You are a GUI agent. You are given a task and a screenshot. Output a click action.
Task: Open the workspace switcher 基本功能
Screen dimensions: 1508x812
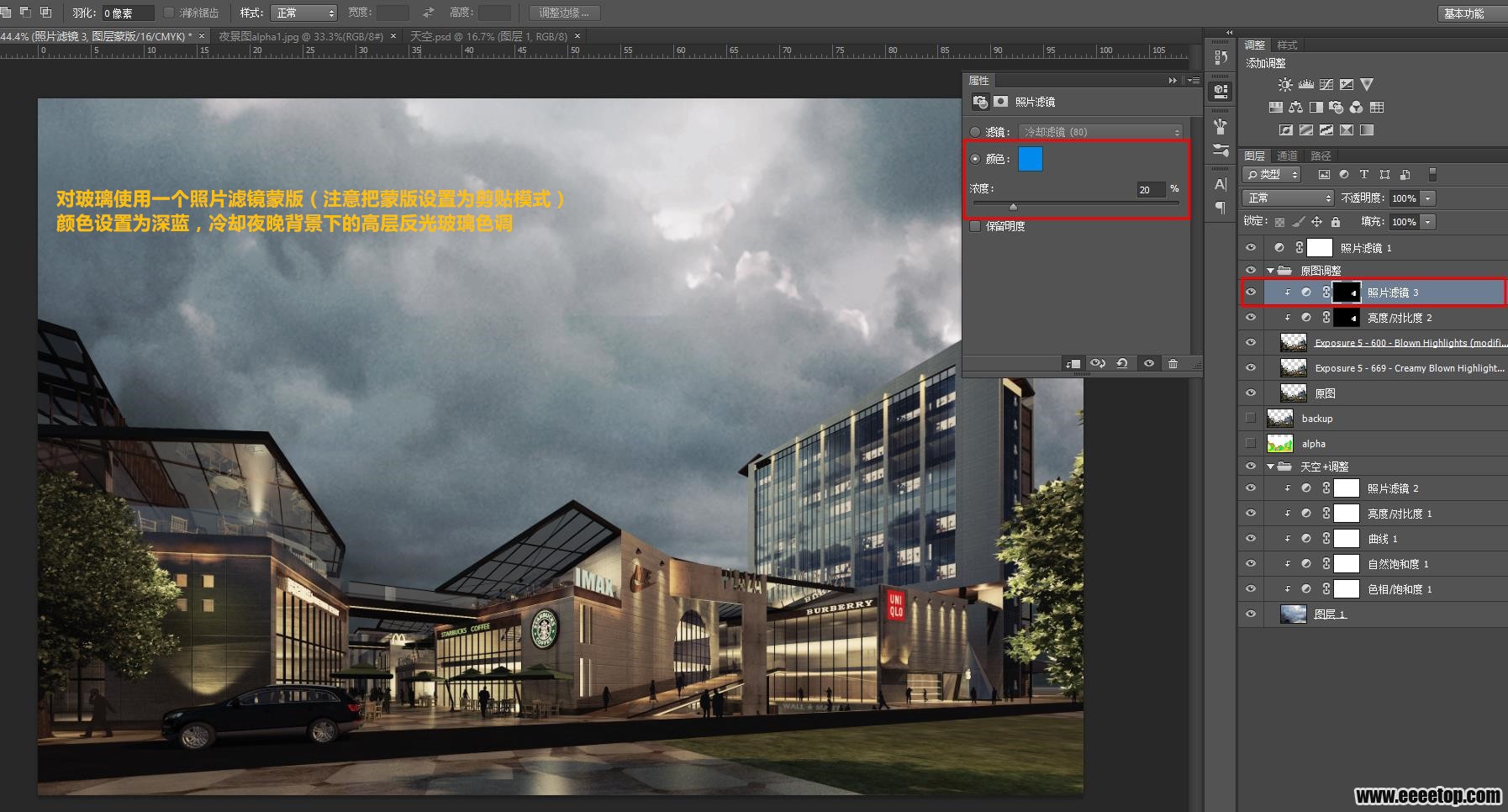(1471, 13)
